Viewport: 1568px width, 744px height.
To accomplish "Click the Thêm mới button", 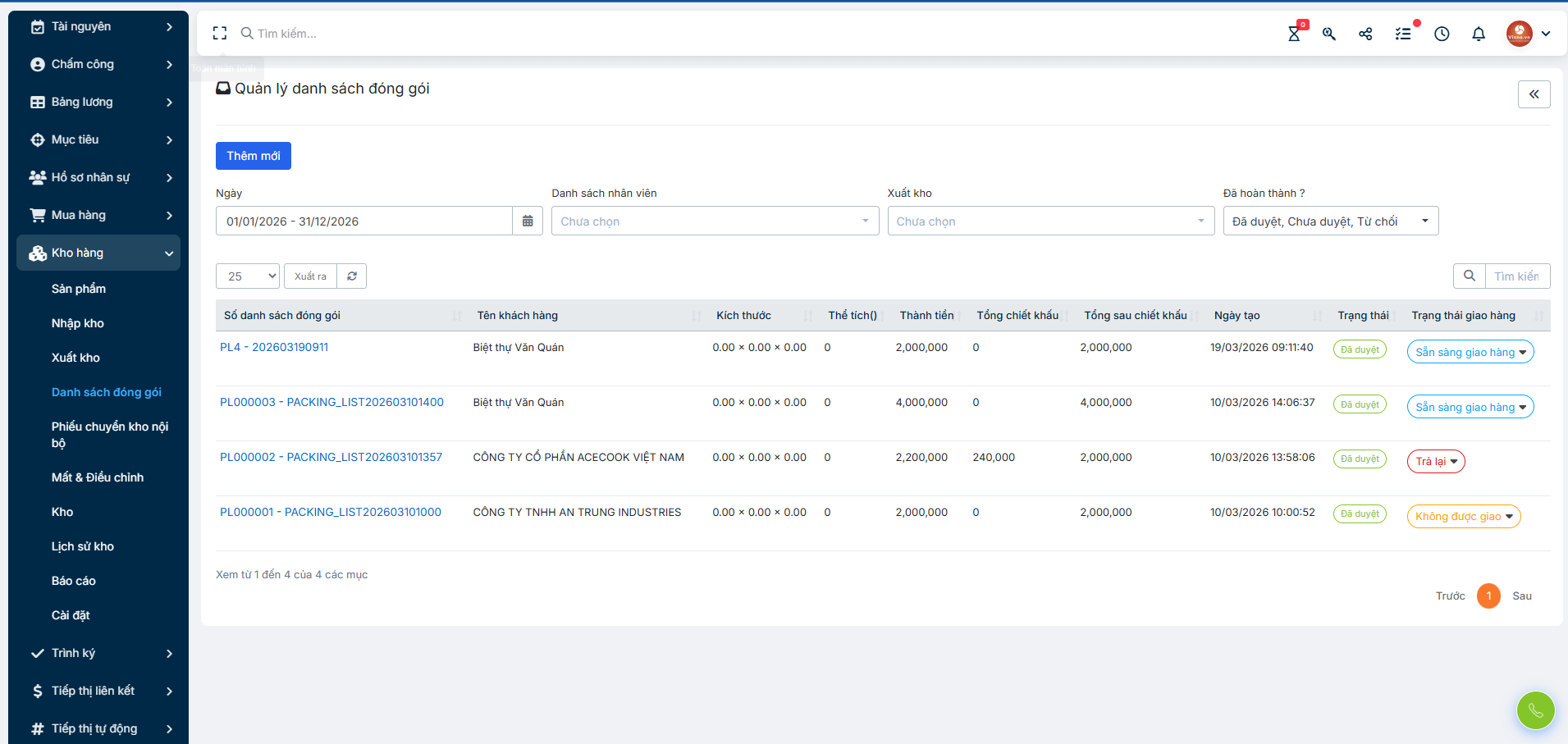I will pos(254,156).
